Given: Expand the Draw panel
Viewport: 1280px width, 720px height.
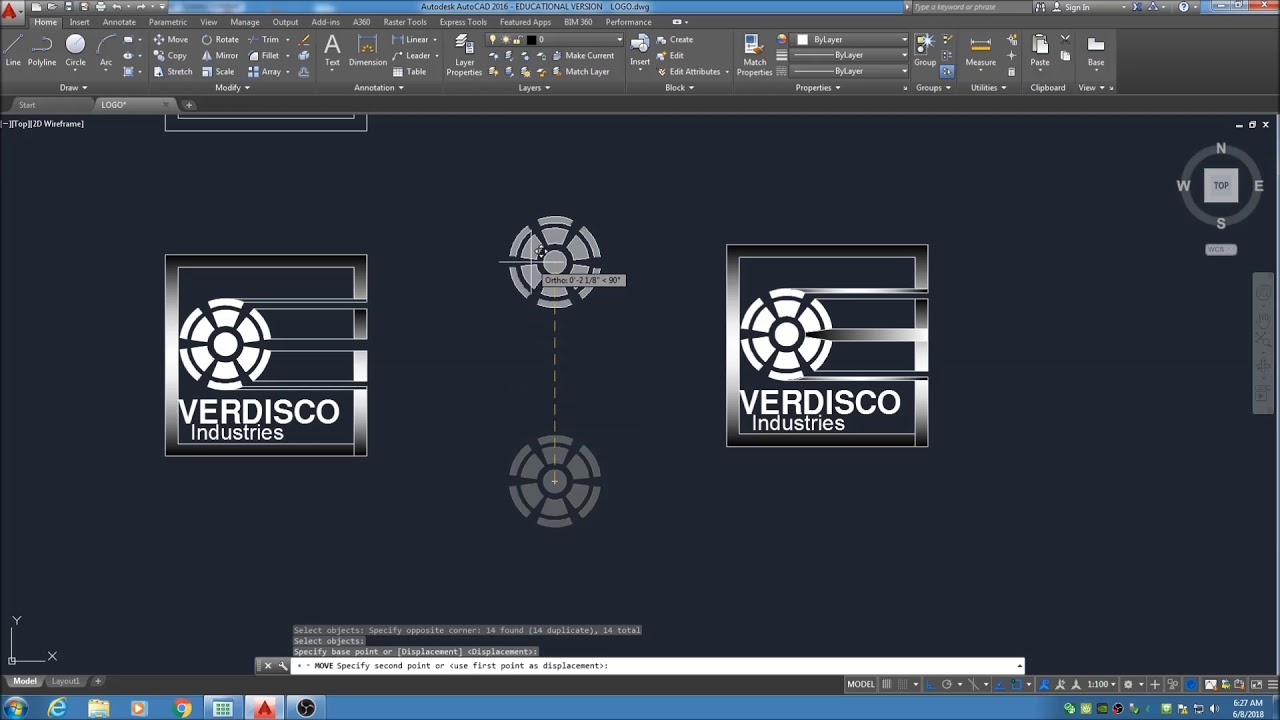Looking at the screenshot, I should pyautogui.click(x=71, y=88).
